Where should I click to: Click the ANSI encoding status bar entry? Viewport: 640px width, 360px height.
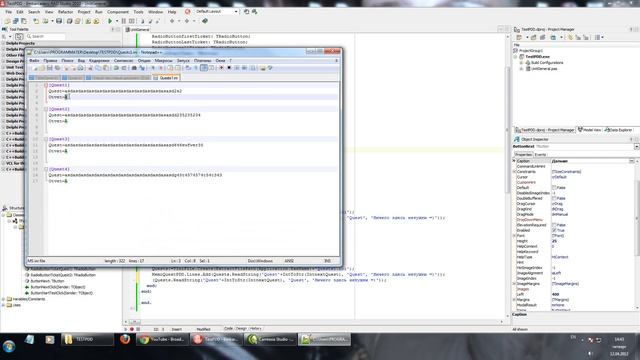(289, 261)
